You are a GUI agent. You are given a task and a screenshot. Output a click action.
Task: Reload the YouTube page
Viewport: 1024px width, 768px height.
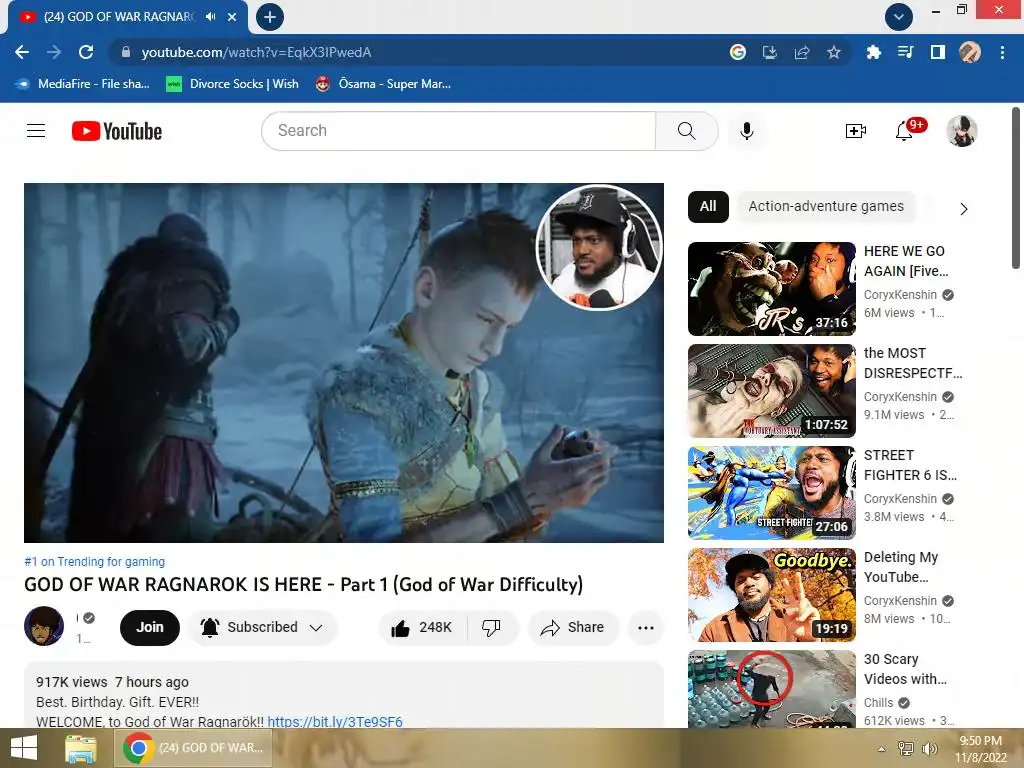[86, 52]
